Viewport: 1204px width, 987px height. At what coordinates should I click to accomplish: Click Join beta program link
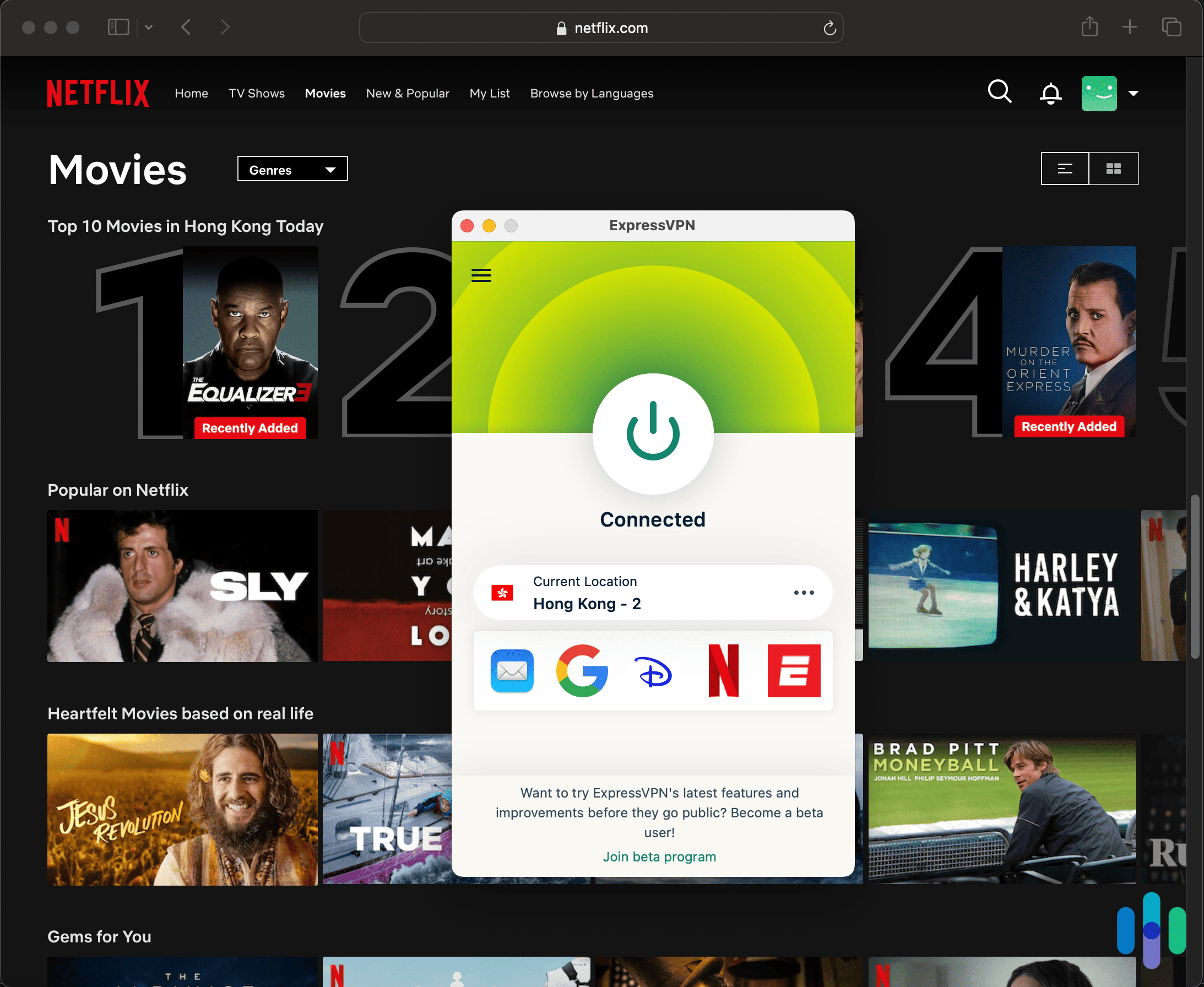click(659, 857)
